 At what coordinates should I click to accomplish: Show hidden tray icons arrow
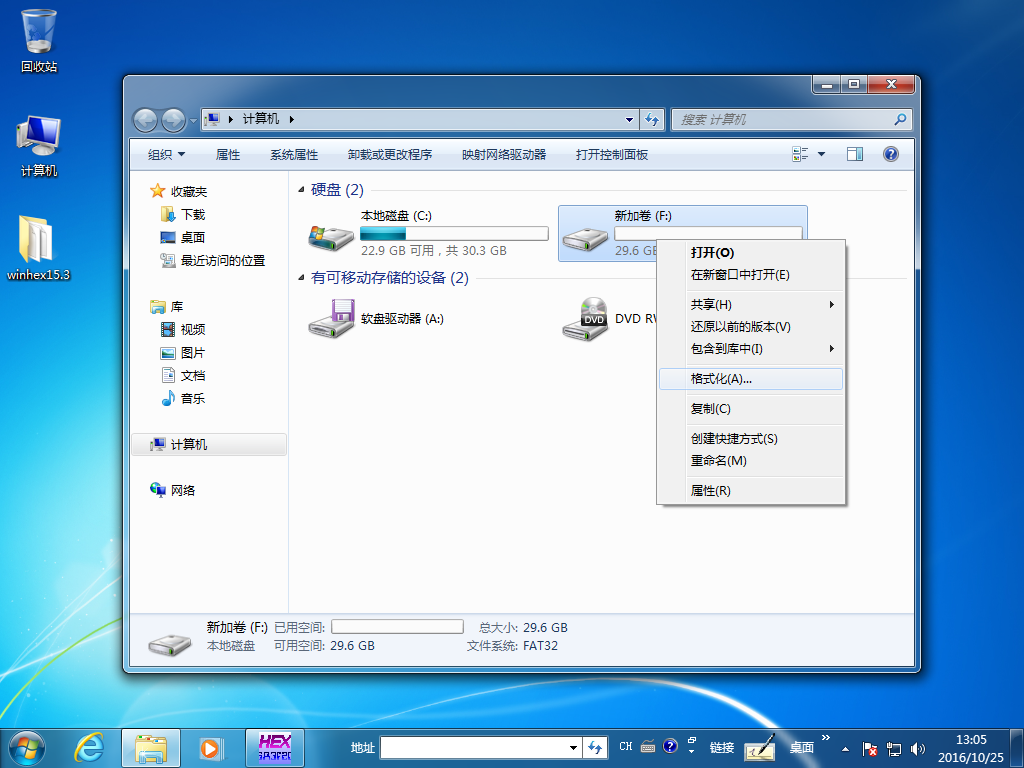pos(846,749)
